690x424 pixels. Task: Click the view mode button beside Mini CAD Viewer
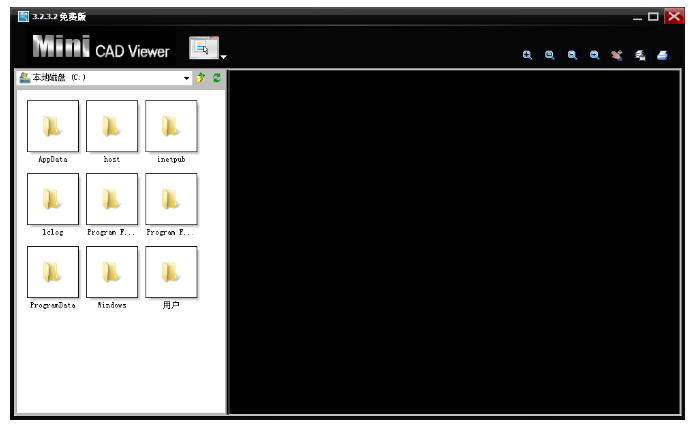pos(204,48)
